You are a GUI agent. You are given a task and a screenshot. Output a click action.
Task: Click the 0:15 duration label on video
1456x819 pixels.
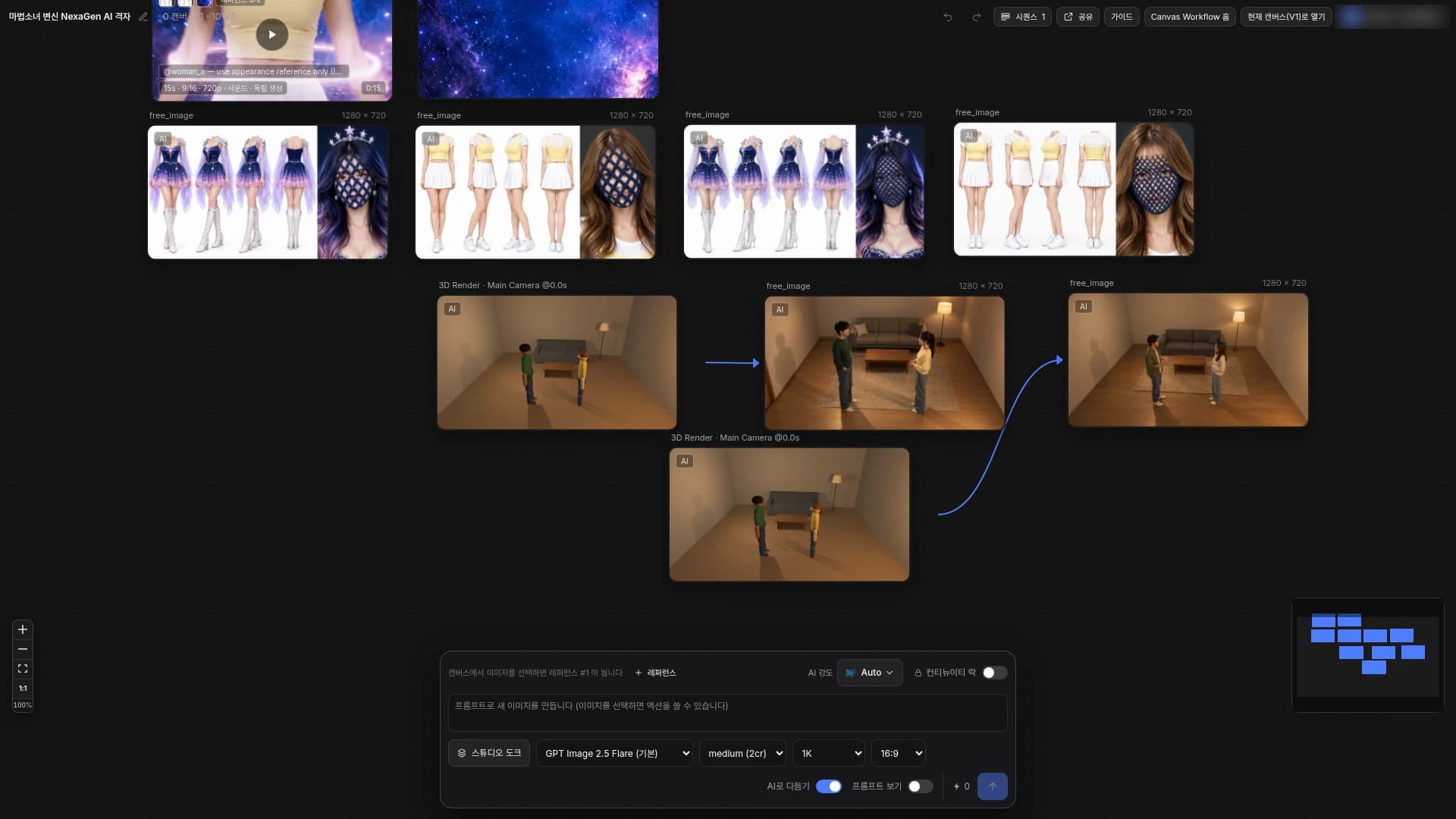coord(373,89)
